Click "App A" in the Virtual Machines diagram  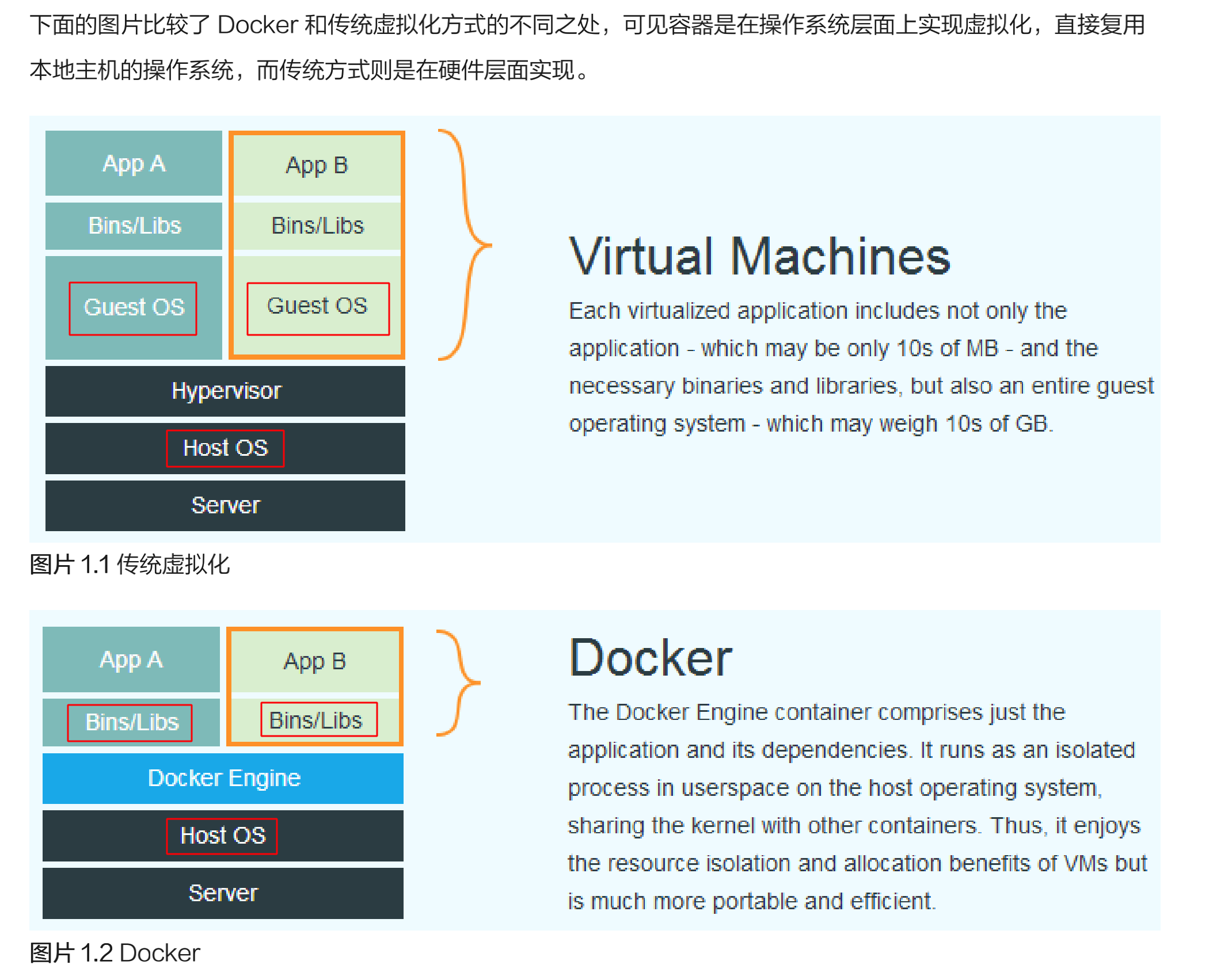click(x=134, y=163)
